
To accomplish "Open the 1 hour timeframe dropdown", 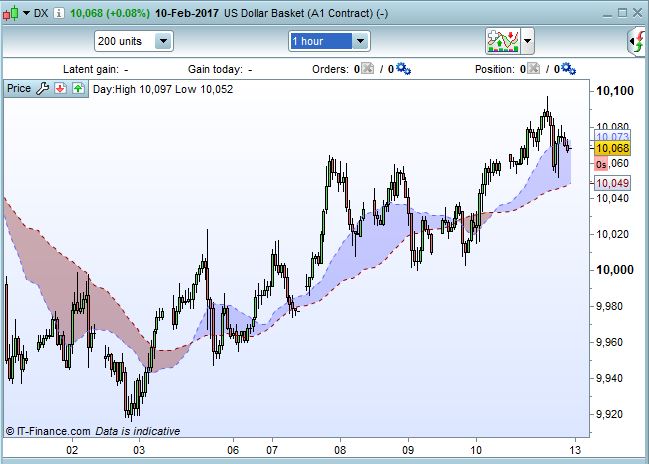I will 329,41.
